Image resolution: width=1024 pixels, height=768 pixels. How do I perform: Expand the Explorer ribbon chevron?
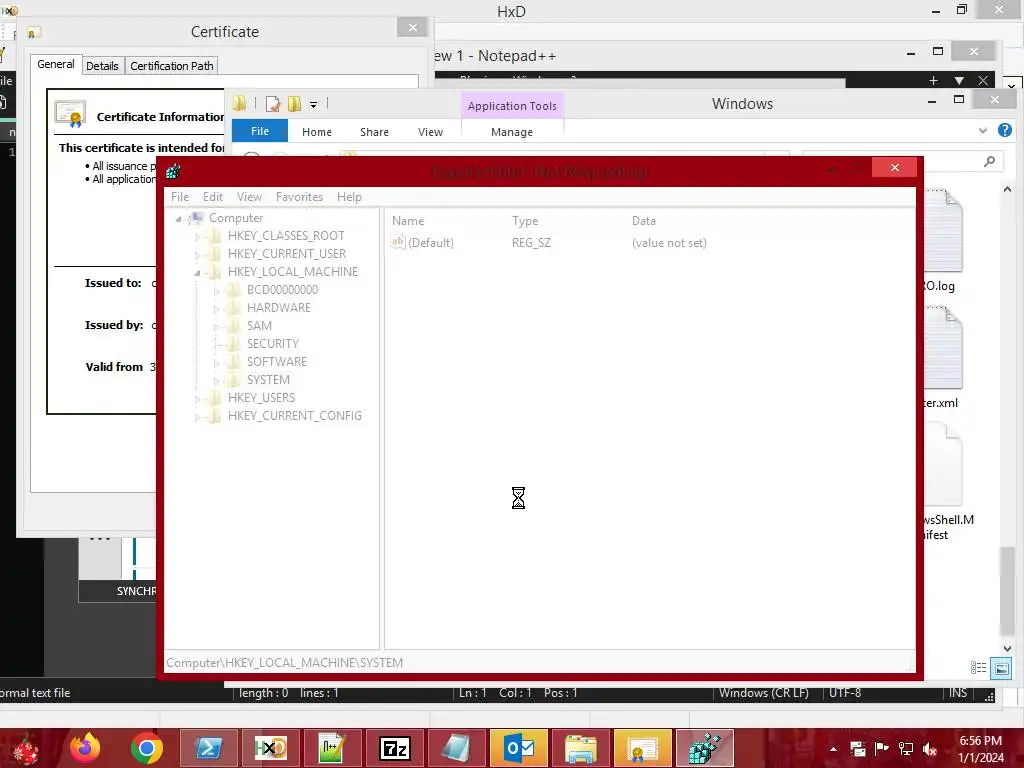(983, 131)
